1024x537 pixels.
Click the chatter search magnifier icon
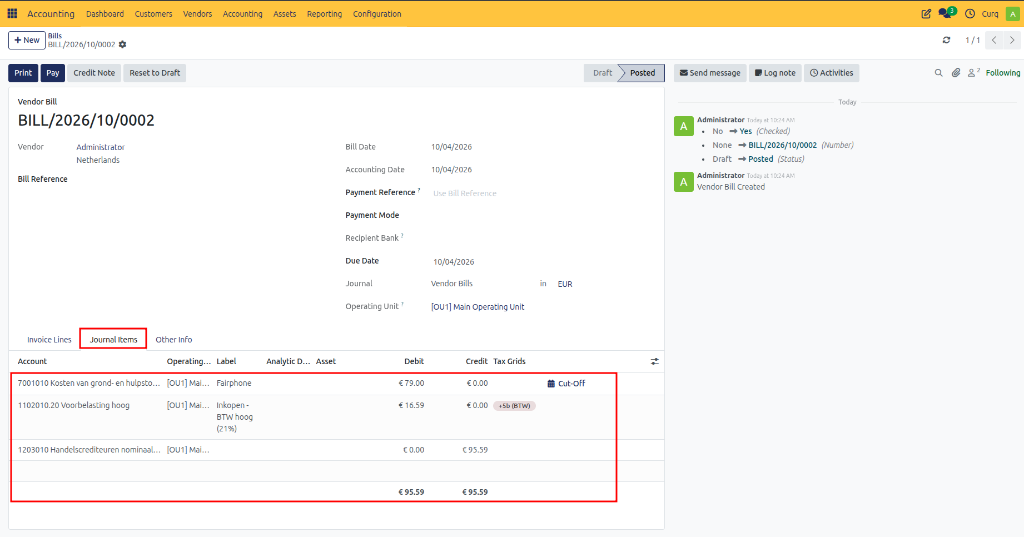(938, 73)
